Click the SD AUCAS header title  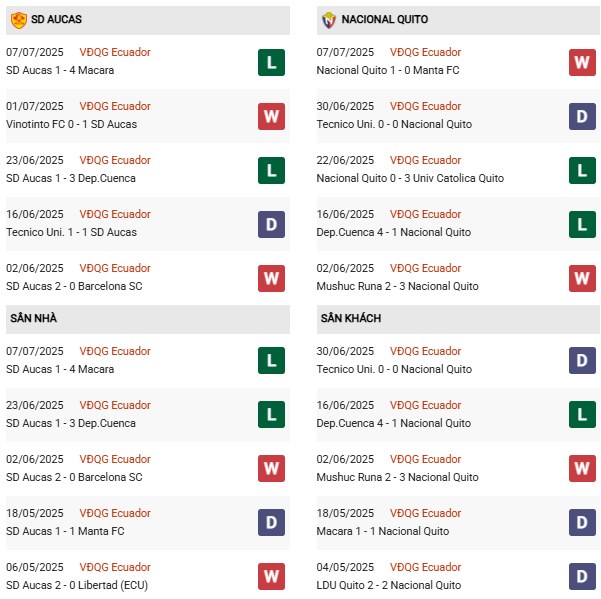(x=57, y=20)
